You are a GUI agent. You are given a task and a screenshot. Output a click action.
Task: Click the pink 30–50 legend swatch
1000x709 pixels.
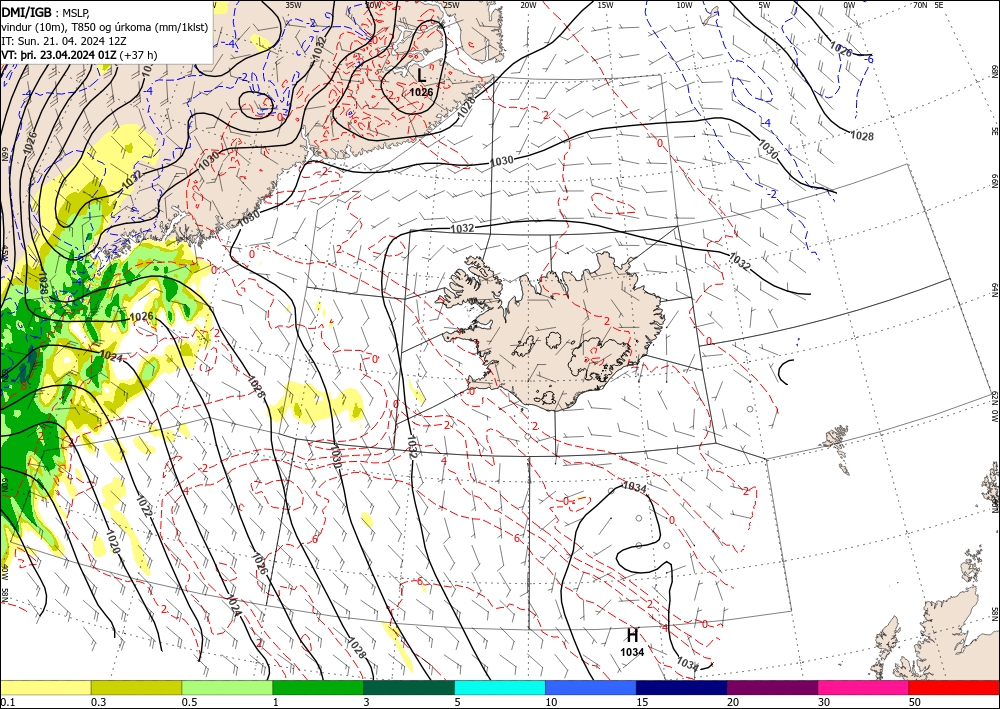864,687
